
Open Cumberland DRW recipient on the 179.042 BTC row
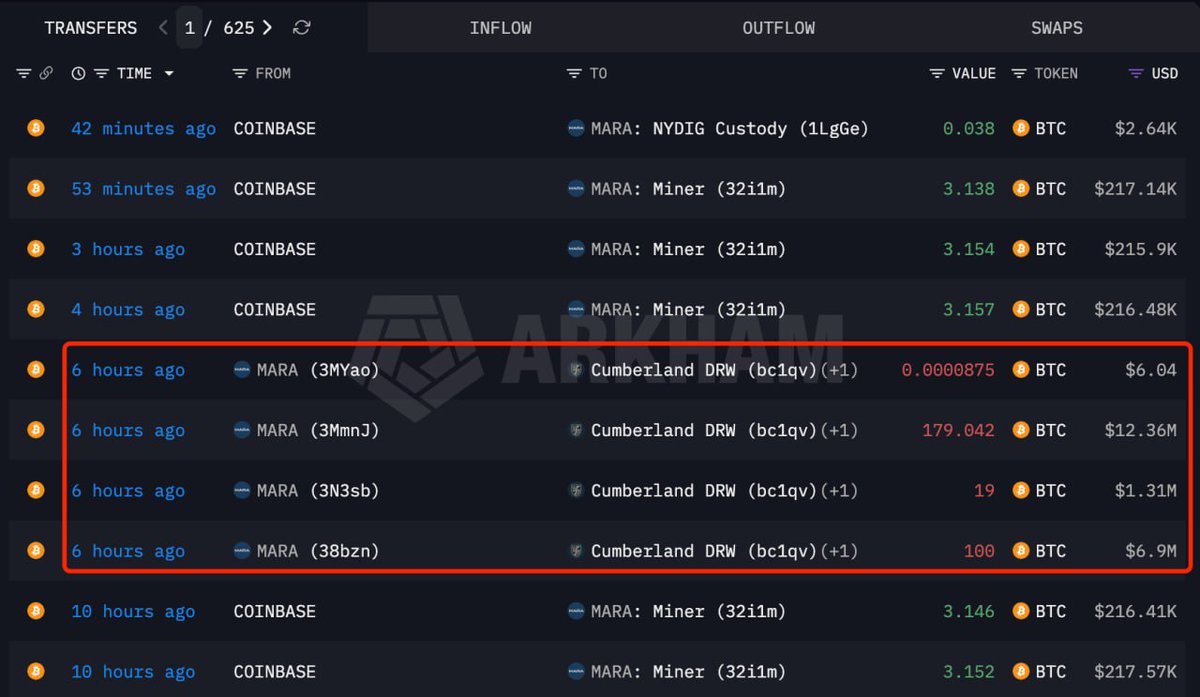704,430
